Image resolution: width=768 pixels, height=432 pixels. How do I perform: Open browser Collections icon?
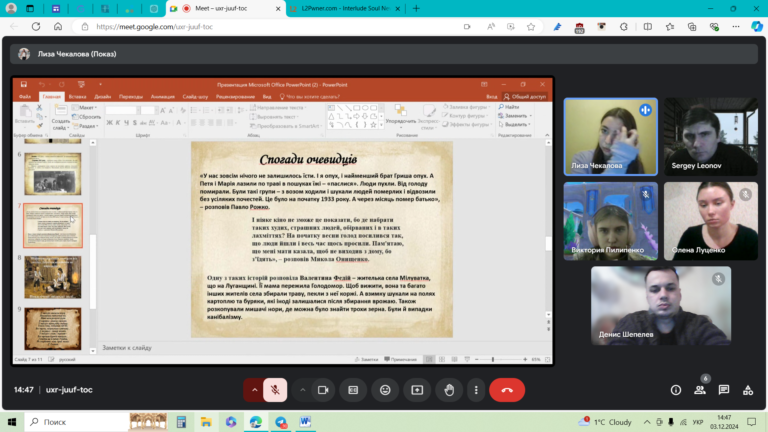pyautogui.click(x=692, y=26)
